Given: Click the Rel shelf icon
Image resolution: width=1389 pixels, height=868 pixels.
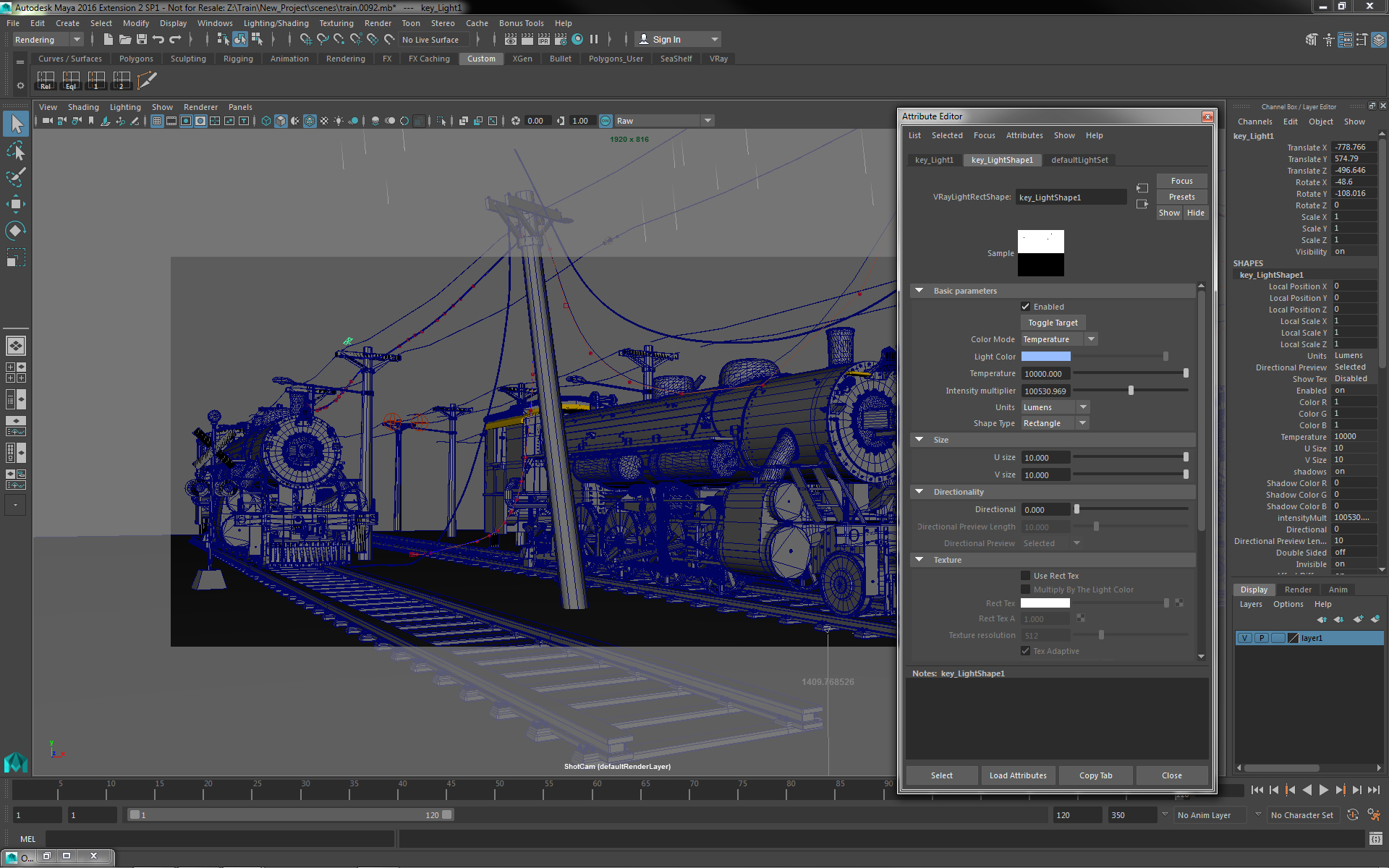Looking at the screenshot, I should click(x=46, y=79).
